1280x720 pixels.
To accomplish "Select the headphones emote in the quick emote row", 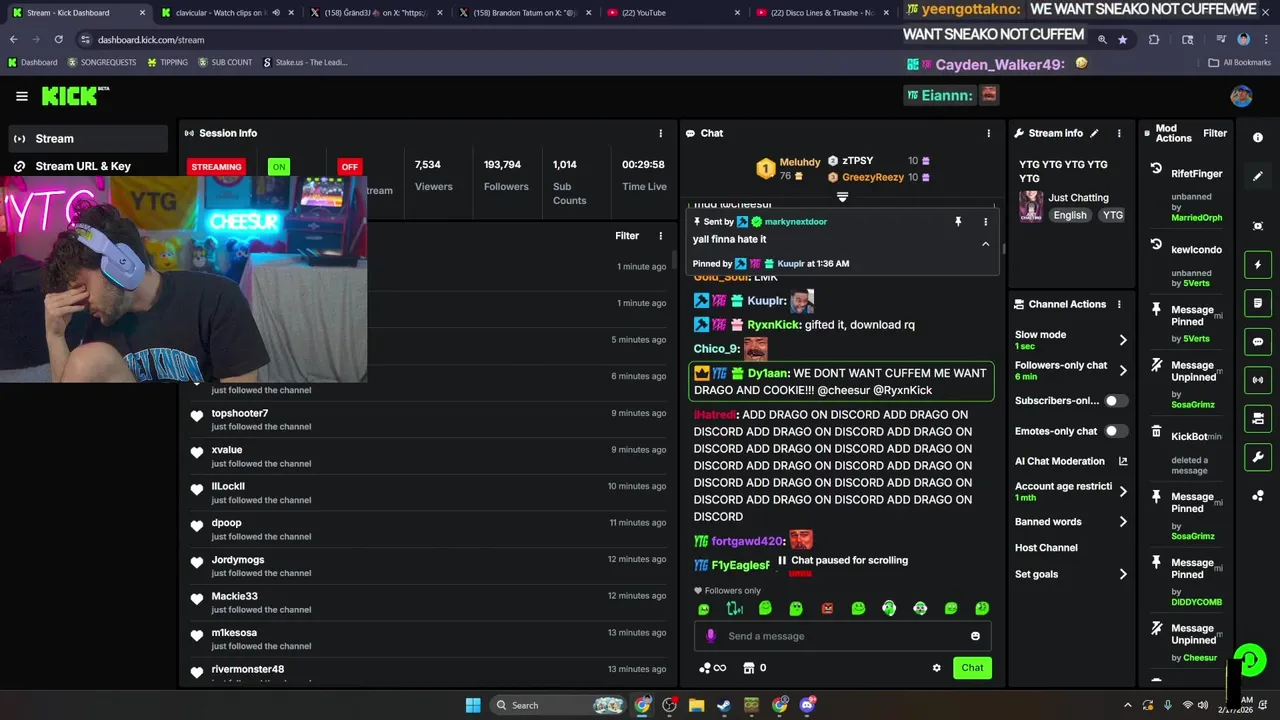I will (889, 608).
